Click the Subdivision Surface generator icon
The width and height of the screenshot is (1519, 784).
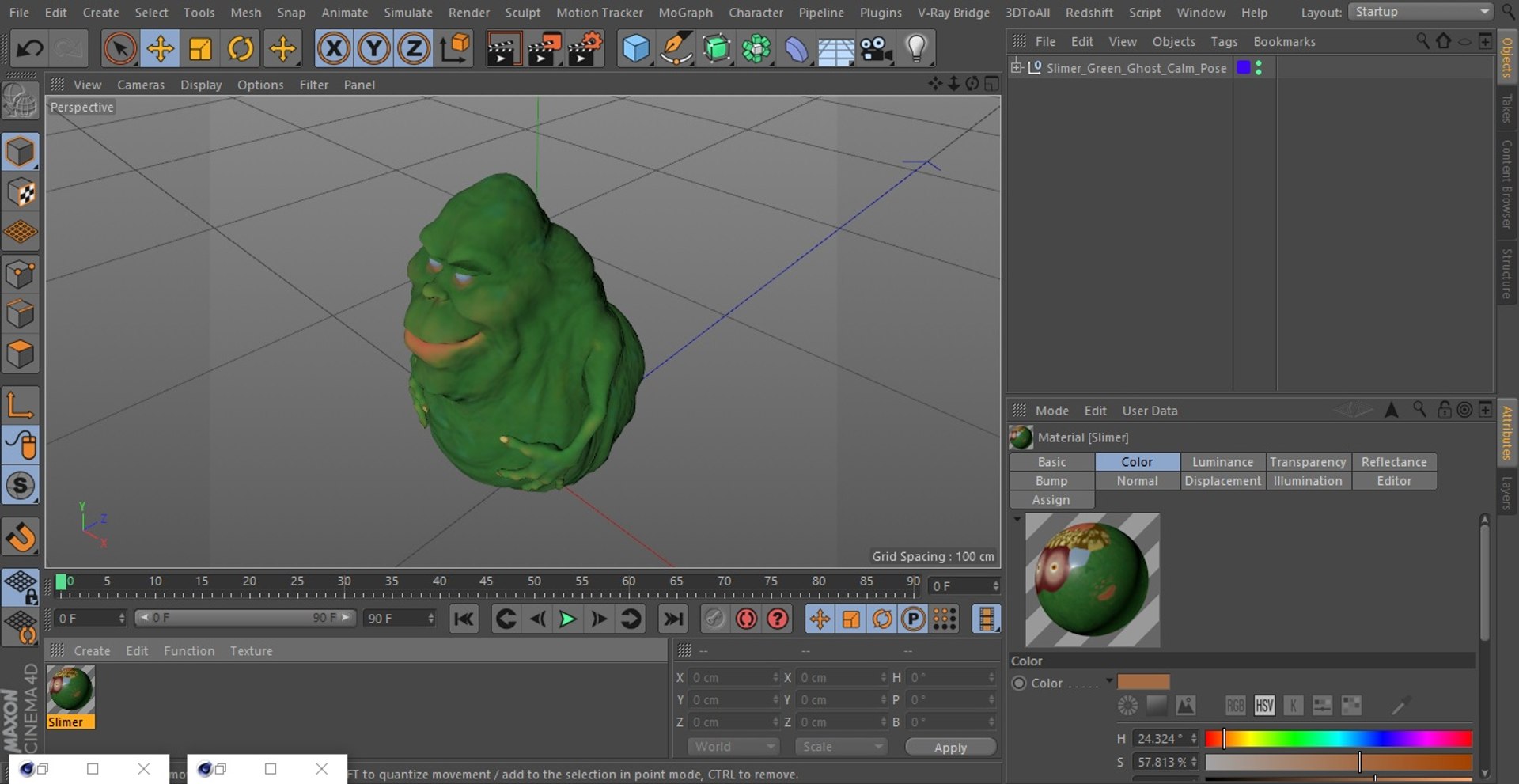[717, 49]
